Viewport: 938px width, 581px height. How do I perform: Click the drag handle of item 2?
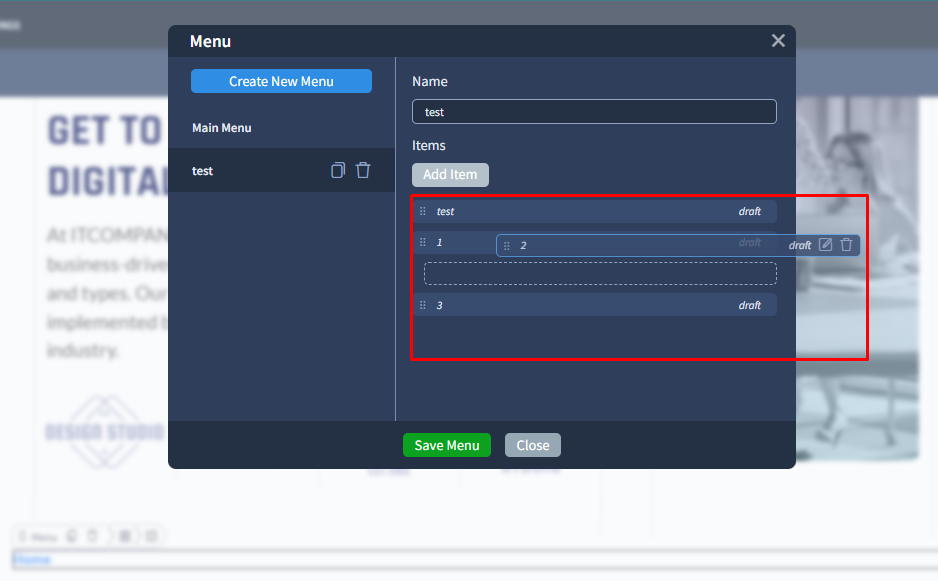coord(507,246)
